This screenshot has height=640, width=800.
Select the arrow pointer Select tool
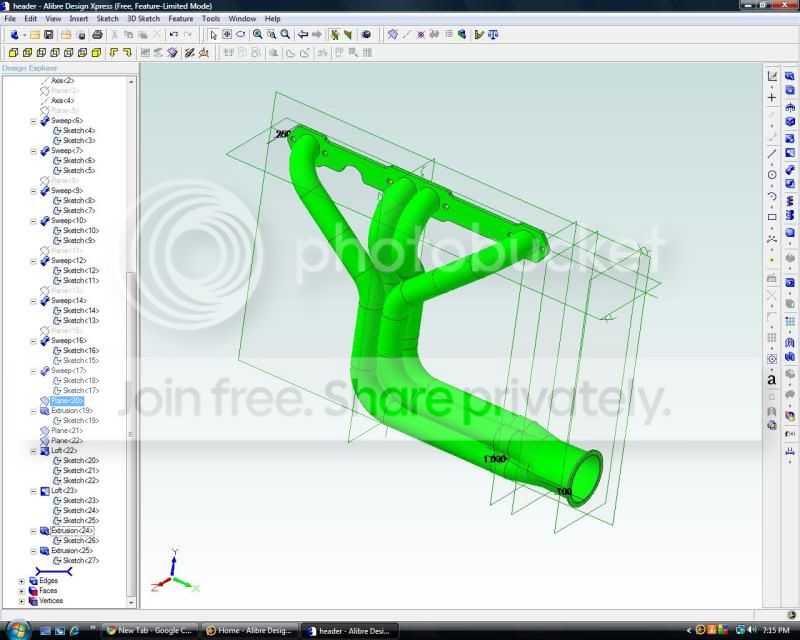(x=213, y=35)
